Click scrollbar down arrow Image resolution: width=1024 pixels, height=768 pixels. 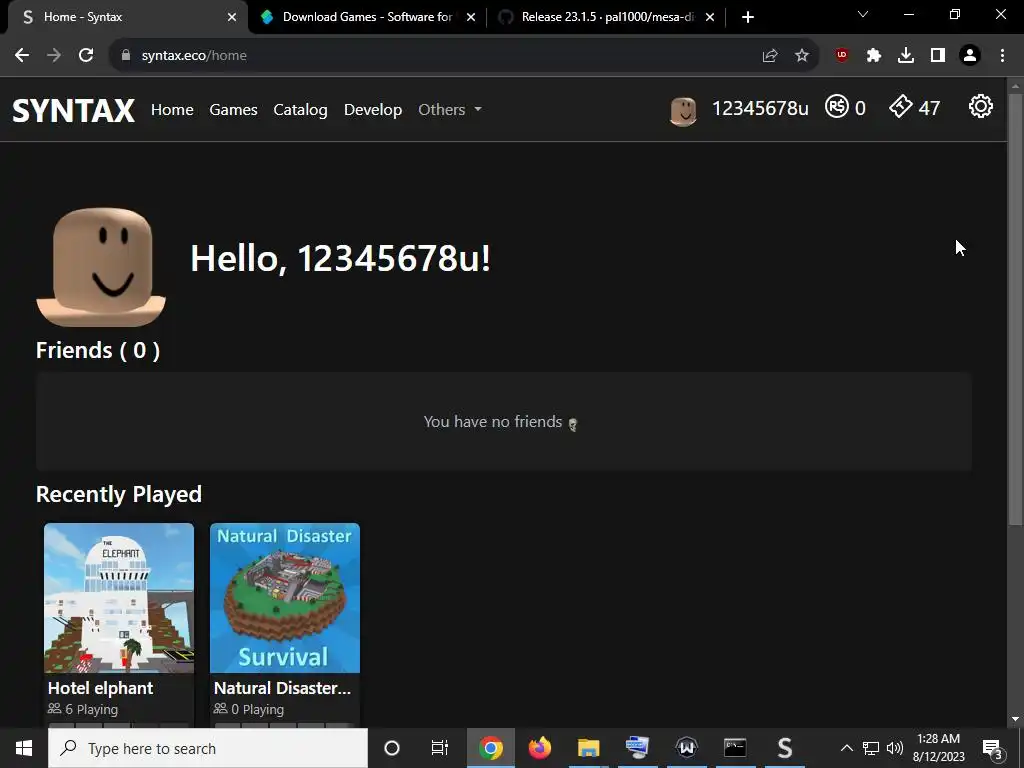(x=1015, y=719)
